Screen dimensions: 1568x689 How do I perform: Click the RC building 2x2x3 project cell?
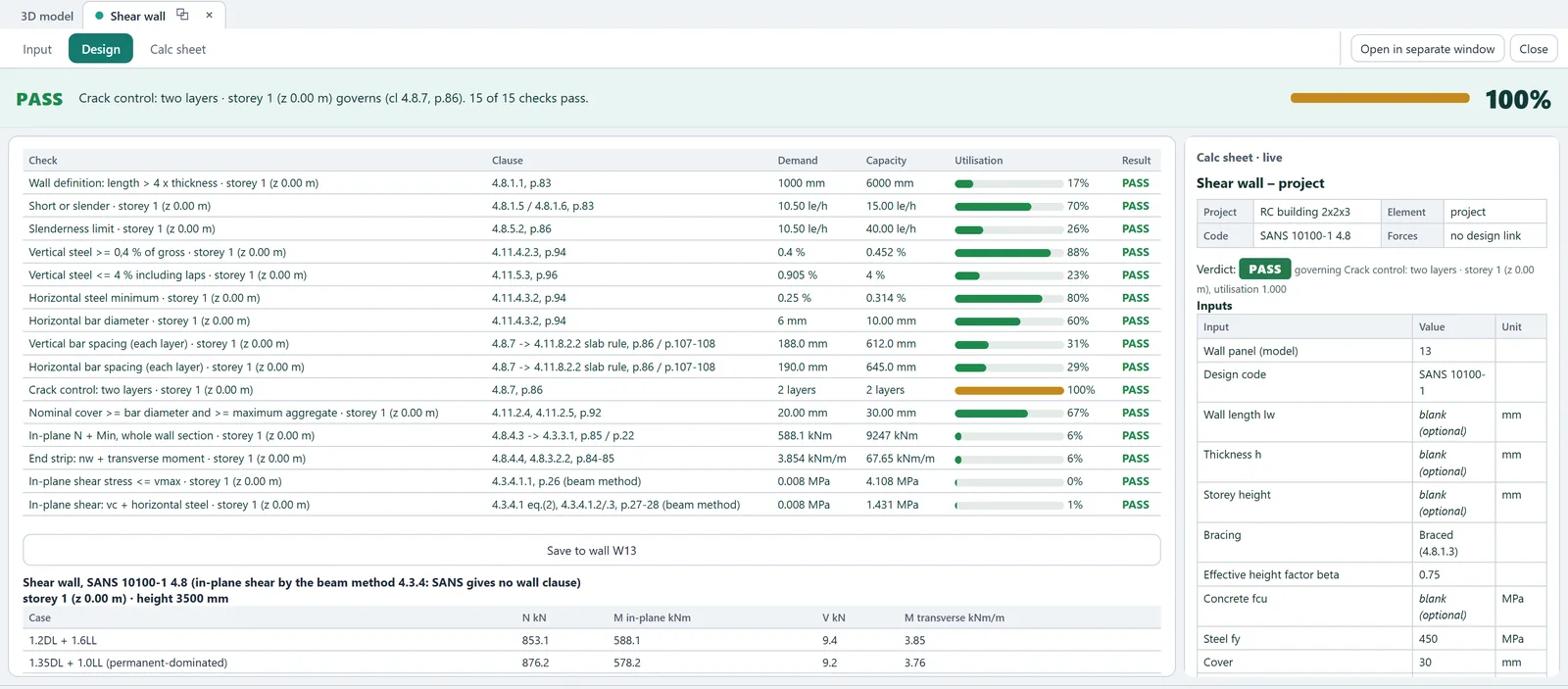click(x=1316, y=212)
